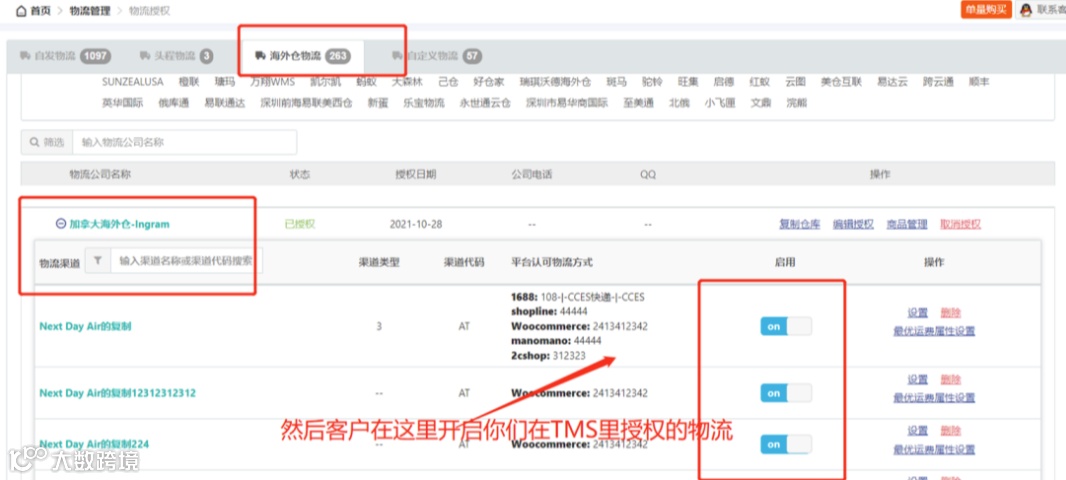The image size is (1066, 480).
Task: Select 深圳前海易联美西仓 provider
Action: 306,103
